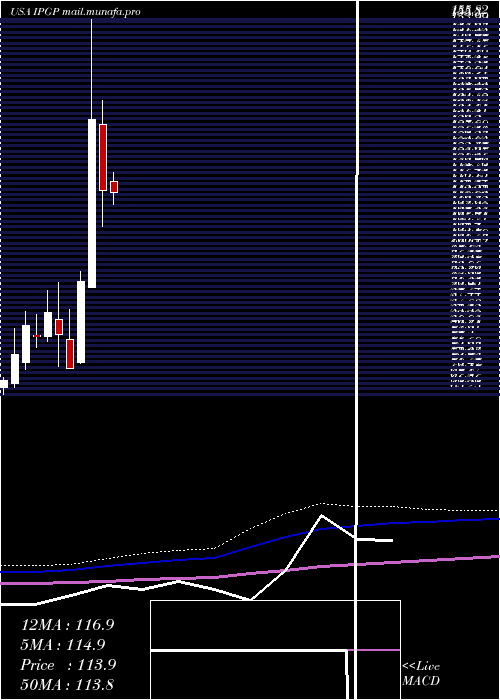Click the 5MA : 114.9 readout
The width and height of the screenshot is (500, 700).
point(63,645)
